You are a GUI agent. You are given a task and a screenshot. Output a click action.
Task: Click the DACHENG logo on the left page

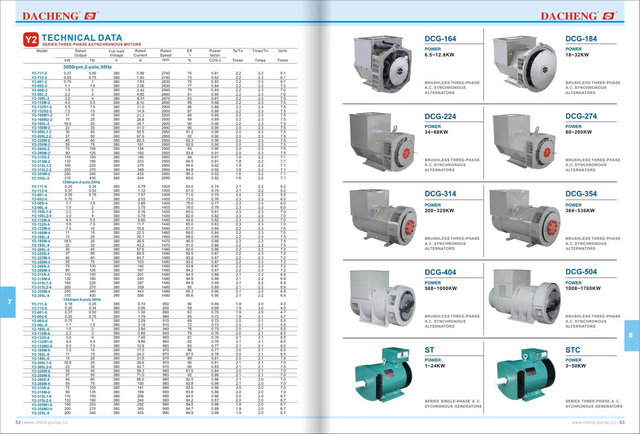click(x=60, y=16)
